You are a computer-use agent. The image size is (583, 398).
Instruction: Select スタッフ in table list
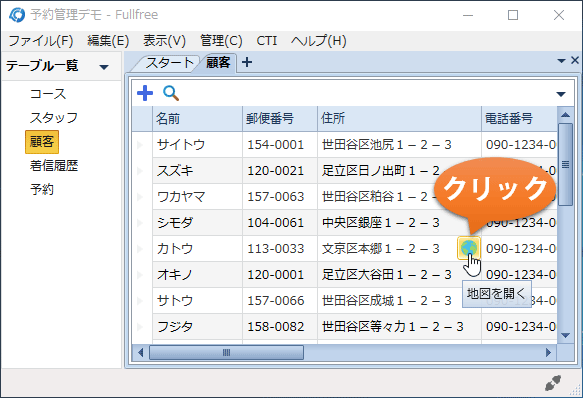point(54,118)
